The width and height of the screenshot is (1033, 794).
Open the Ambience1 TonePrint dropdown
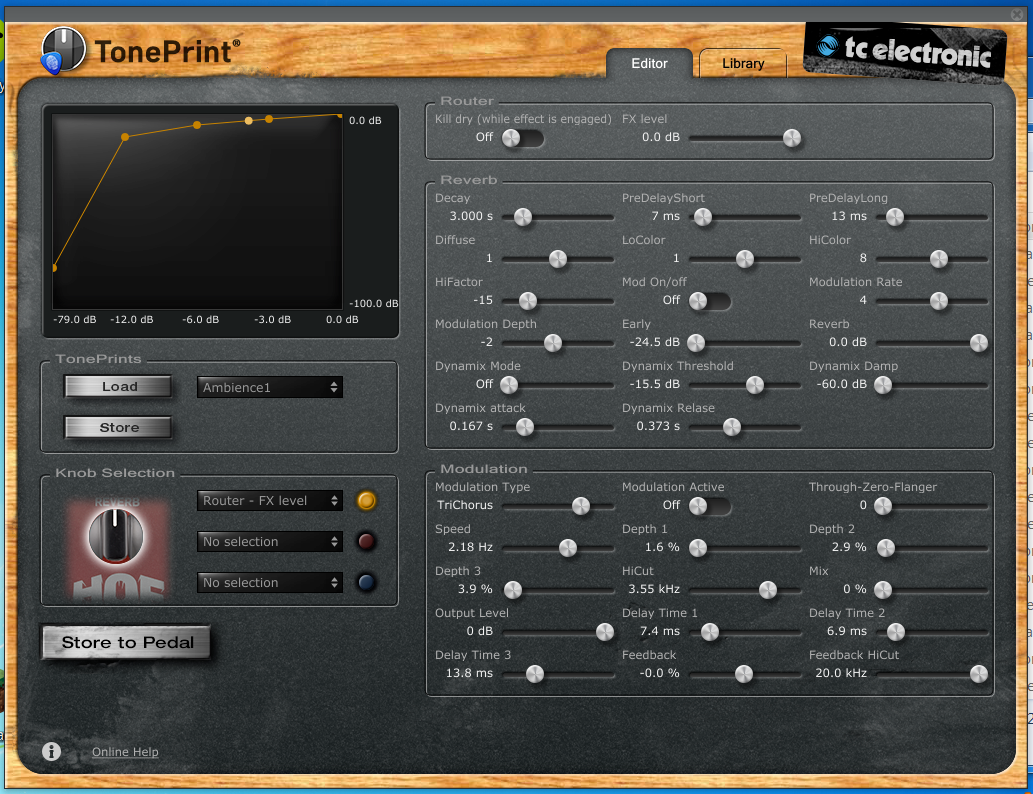tap(270, 387)
